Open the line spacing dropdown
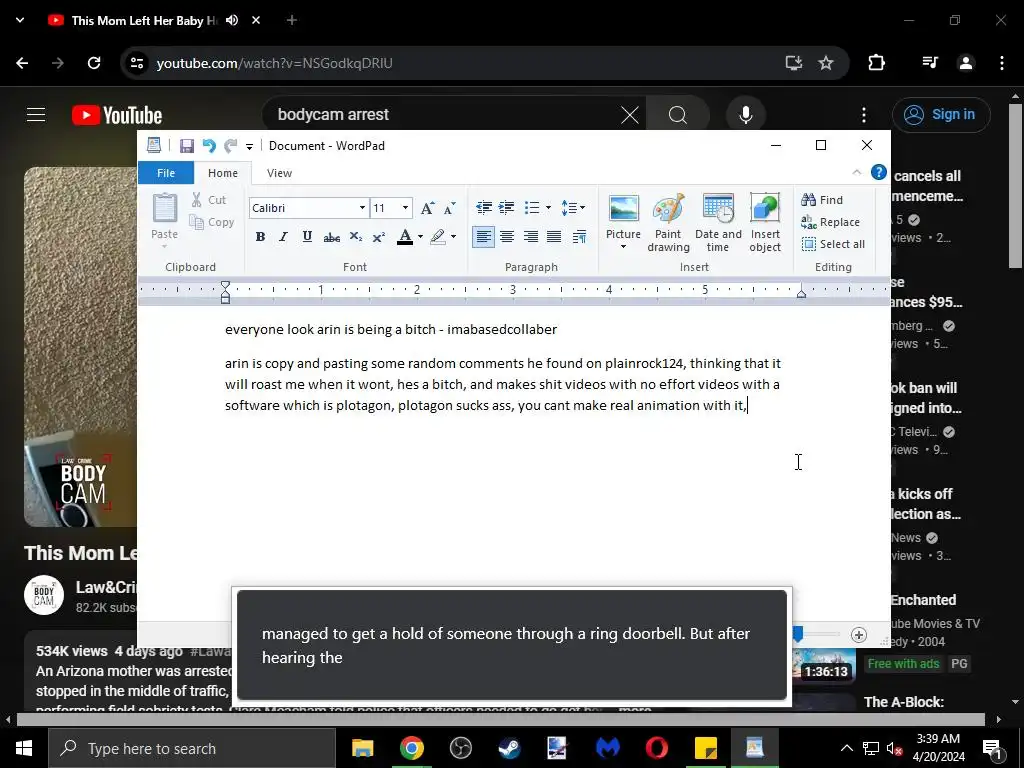This screenshot has width=1024, height=768. [x=573, y=208]
